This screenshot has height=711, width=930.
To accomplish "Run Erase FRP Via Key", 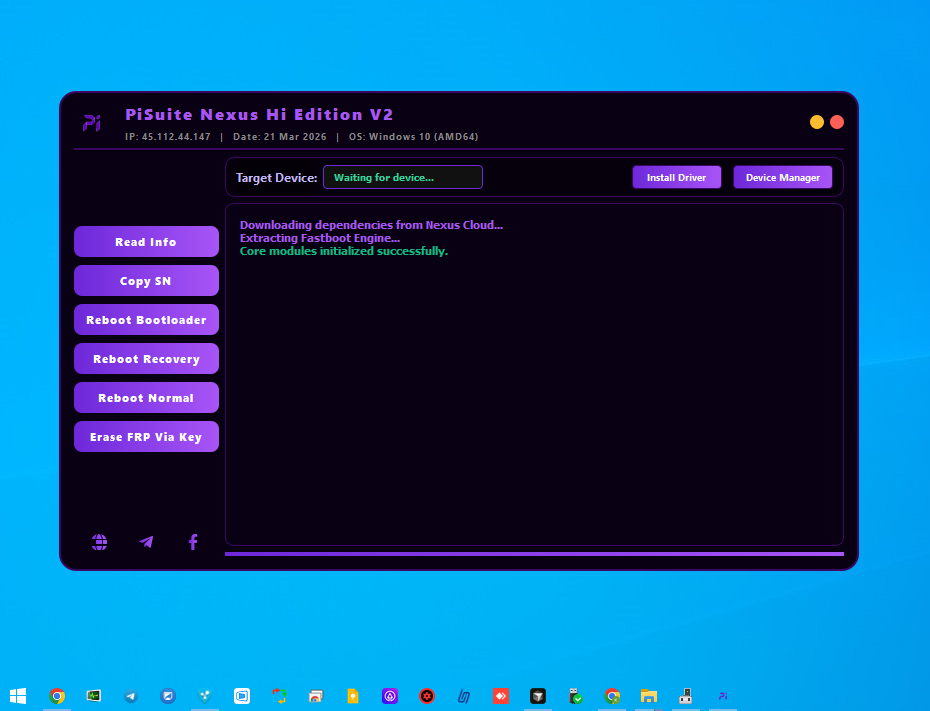I will coord(146,437).
